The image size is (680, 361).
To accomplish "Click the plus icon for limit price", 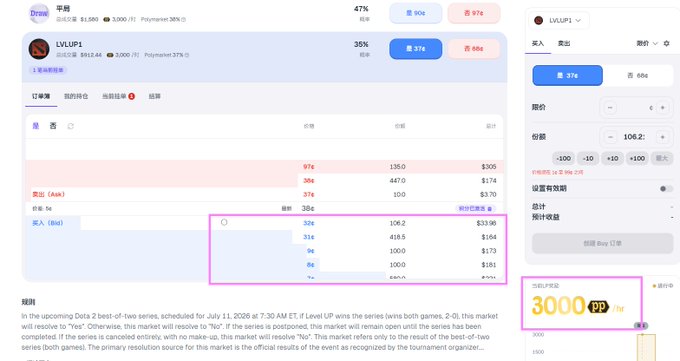I will (663, 108).
